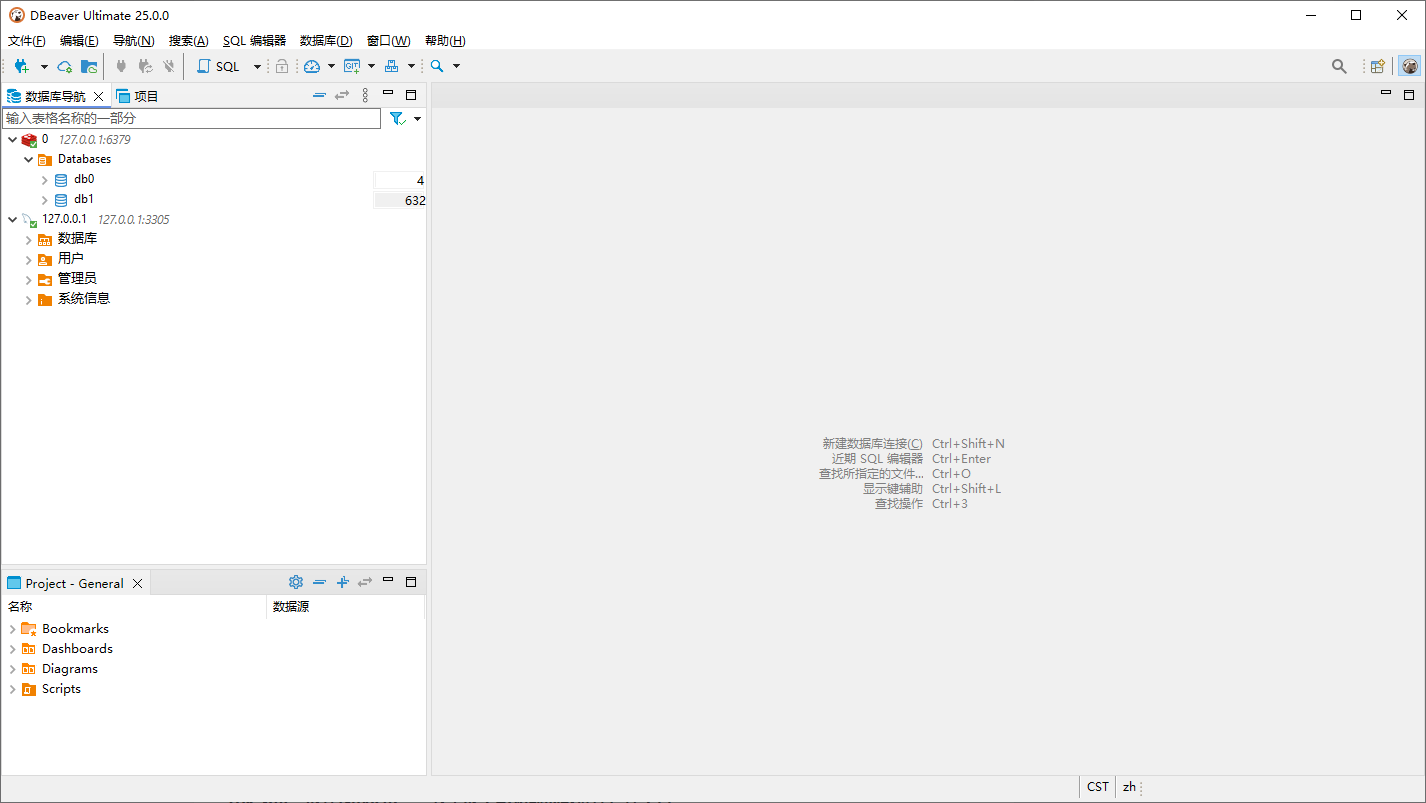Viewport: 1426px width, 803px height.
Task: Click the GIT add-to-repository icon
Action: coord(352,66)
